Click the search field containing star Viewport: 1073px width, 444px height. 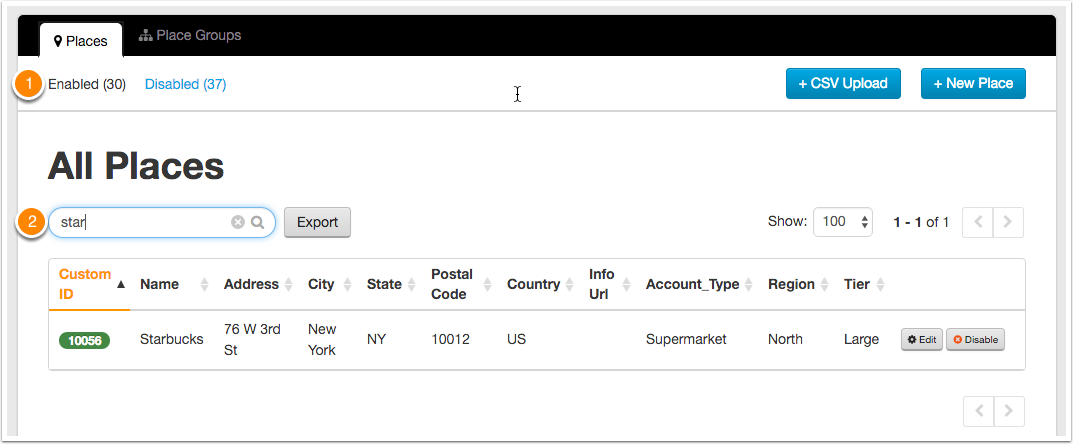(161, 222)
